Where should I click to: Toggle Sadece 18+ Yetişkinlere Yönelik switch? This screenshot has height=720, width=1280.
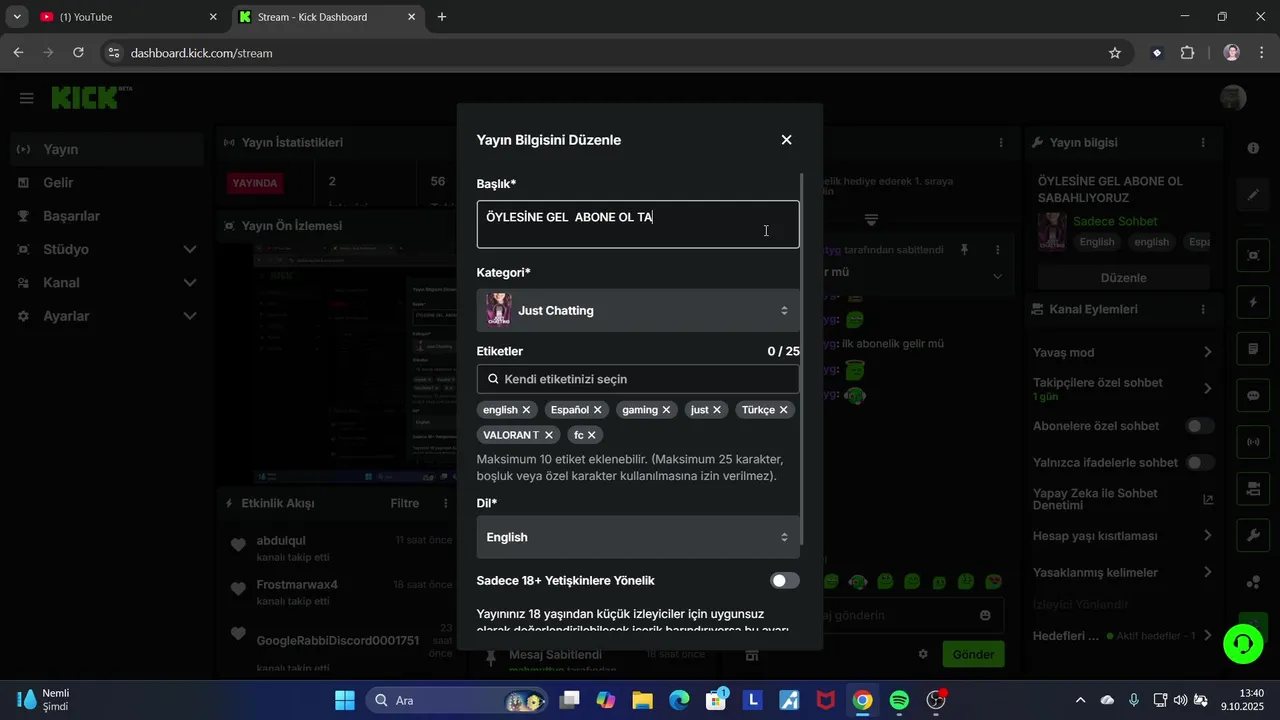[x=785, y=581]
